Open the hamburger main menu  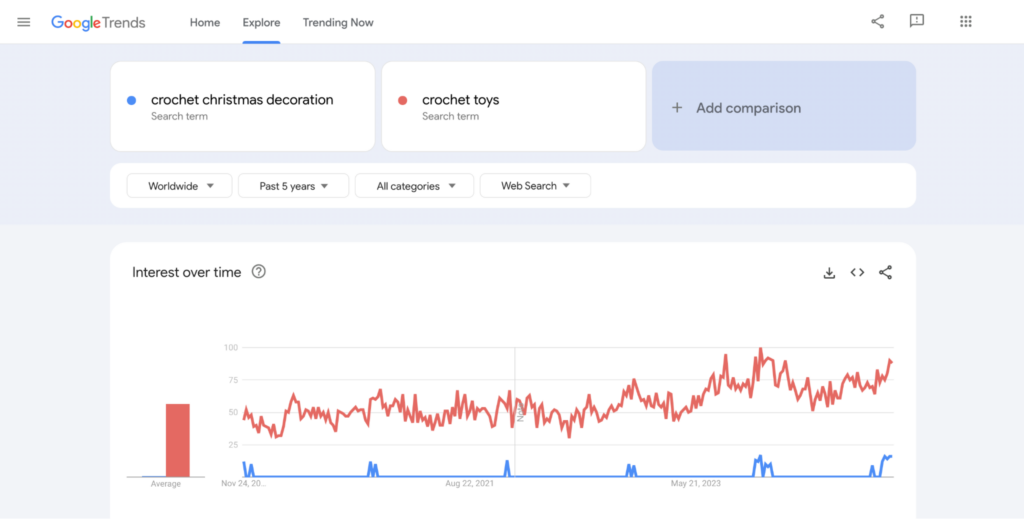point(24,22)
